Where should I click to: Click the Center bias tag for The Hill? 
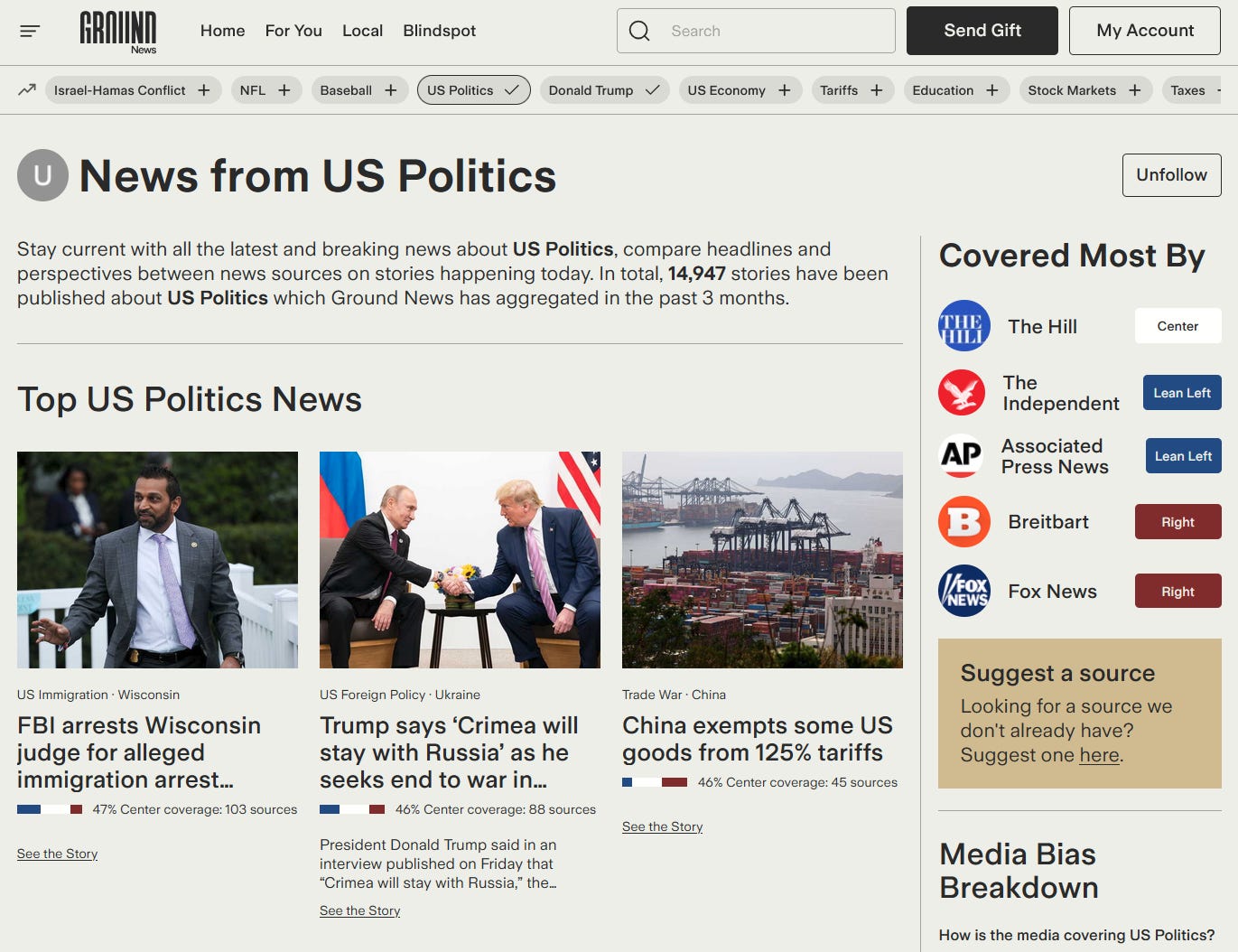pos(1177,326)
